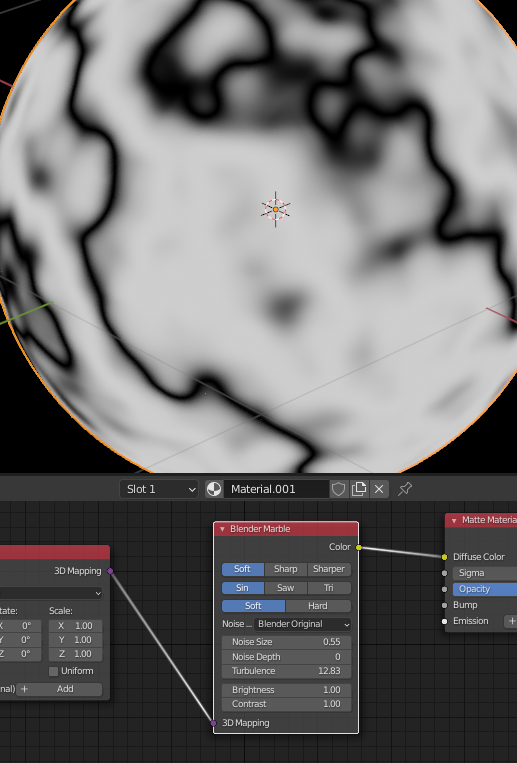The image size is (517, 763).
Task: Toggle the pin icon in node editor header
Action: [405, 489]
